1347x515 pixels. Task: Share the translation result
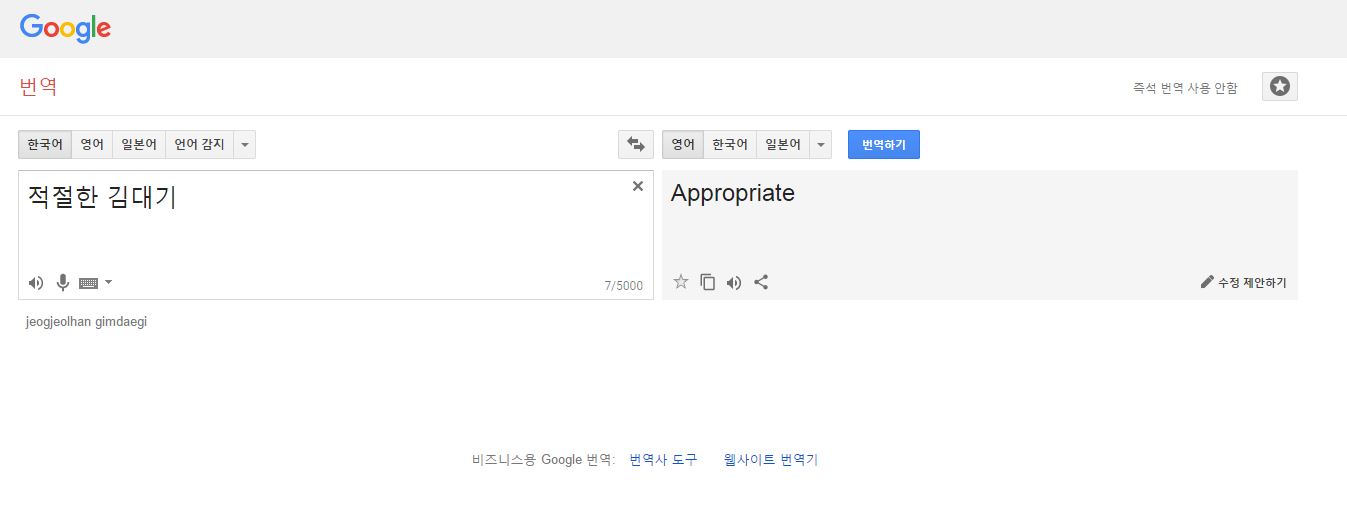pyautogui.click(x=761, y=282)
